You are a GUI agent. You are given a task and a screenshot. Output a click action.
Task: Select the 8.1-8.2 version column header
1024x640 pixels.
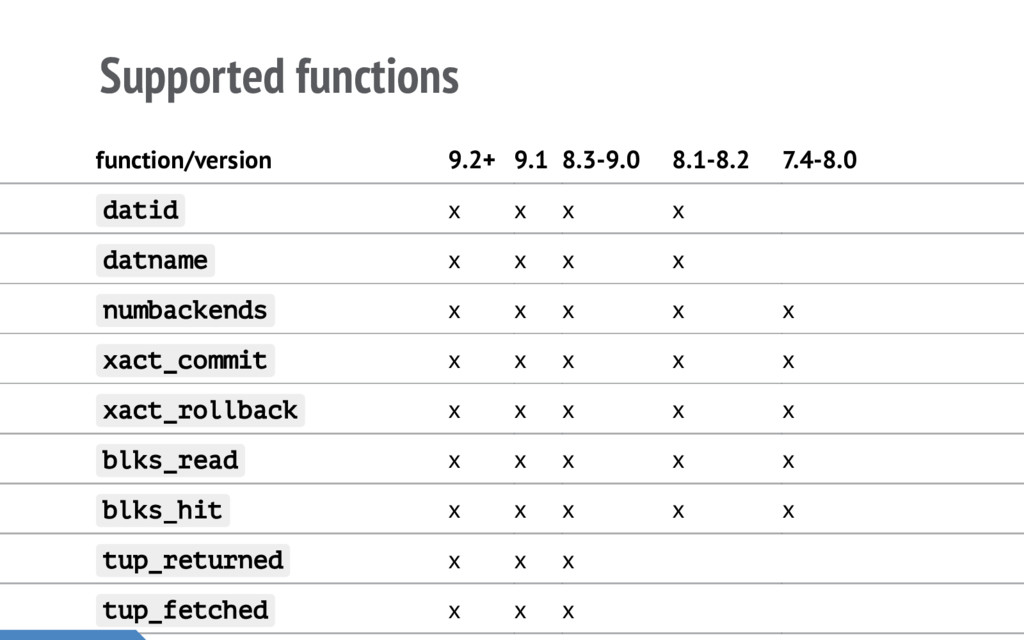click(x=711, y=160)
